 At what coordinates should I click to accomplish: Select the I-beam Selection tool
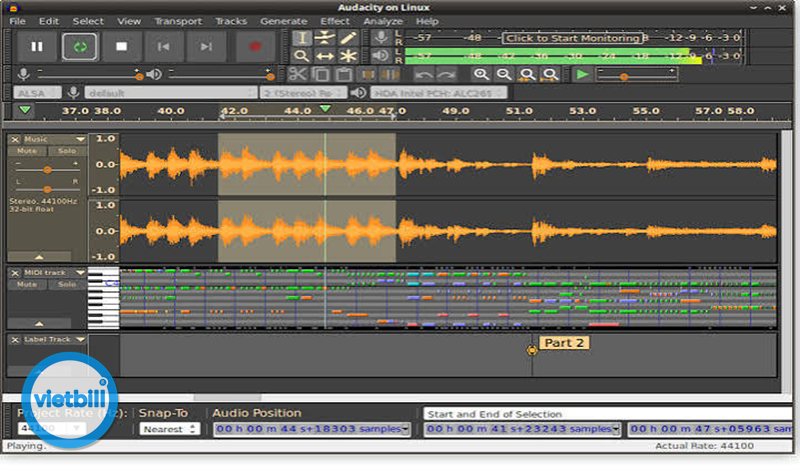click(x=302, y=38)
